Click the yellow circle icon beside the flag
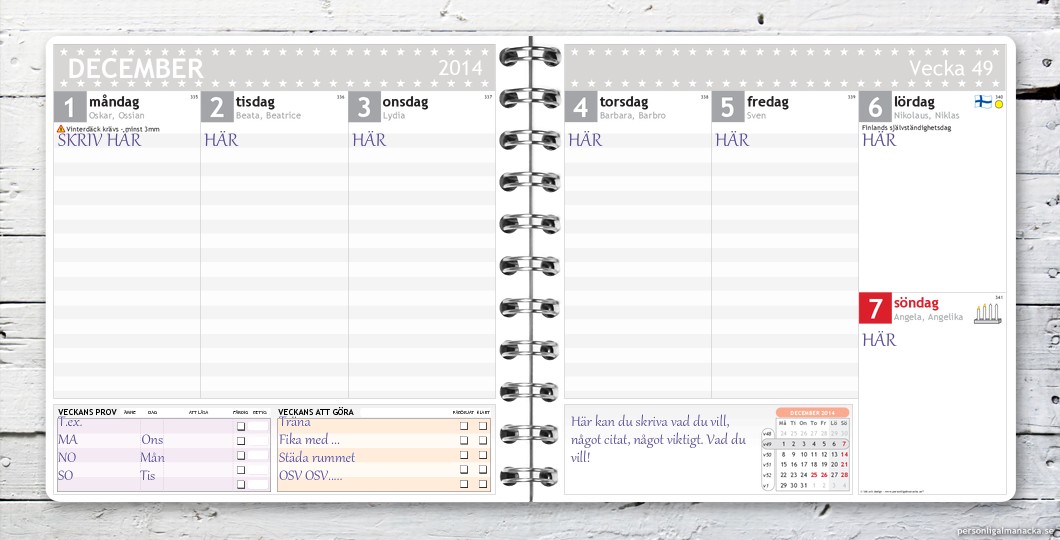This screenshot has width=1060, height=540. pyautogui.click(x=998, y=103)
